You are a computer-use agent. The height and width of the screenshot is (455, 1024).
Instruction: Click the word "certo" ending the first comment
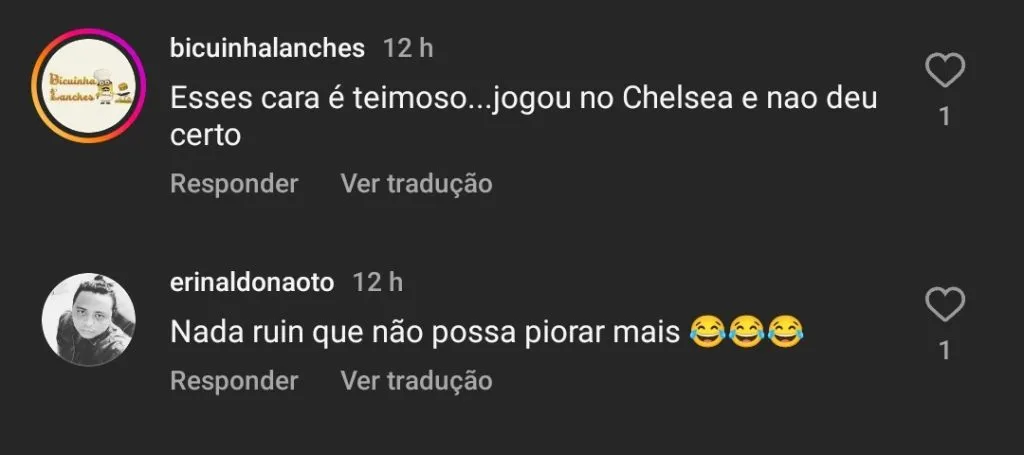coord(206,134)
